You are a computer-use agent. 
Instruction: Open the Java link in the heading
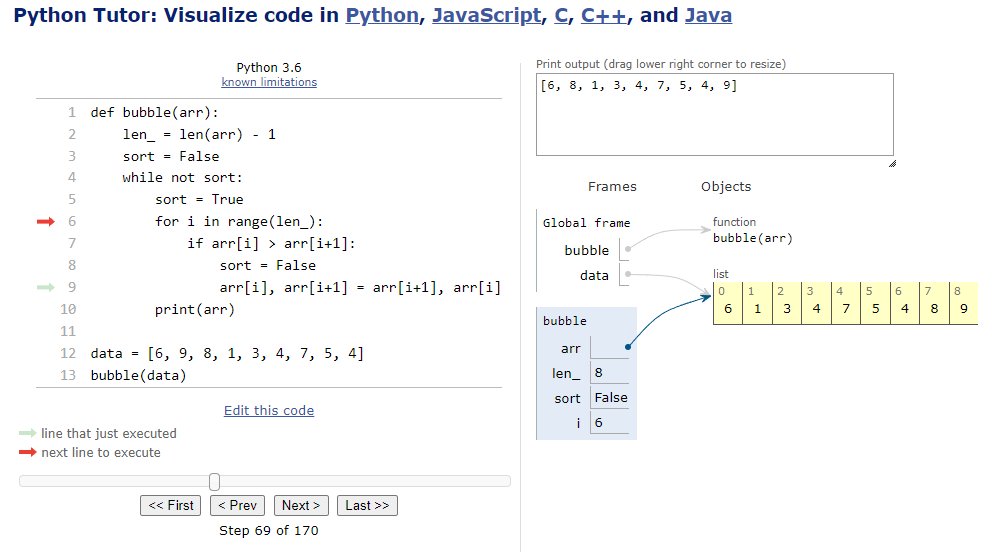[x=709, y=15]
